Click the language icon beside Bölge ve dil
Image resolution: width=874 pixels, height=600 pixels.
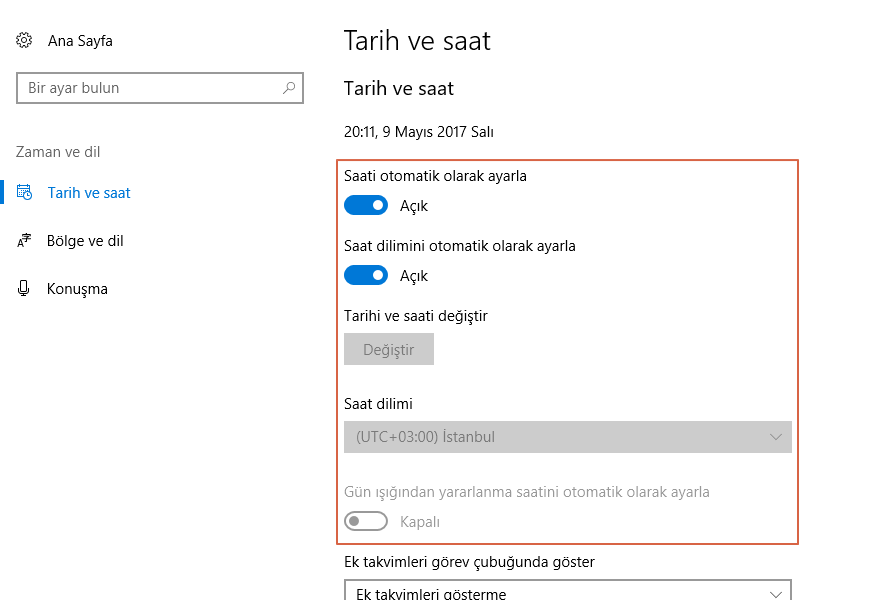pyautogui.click(x=23, y=240)
